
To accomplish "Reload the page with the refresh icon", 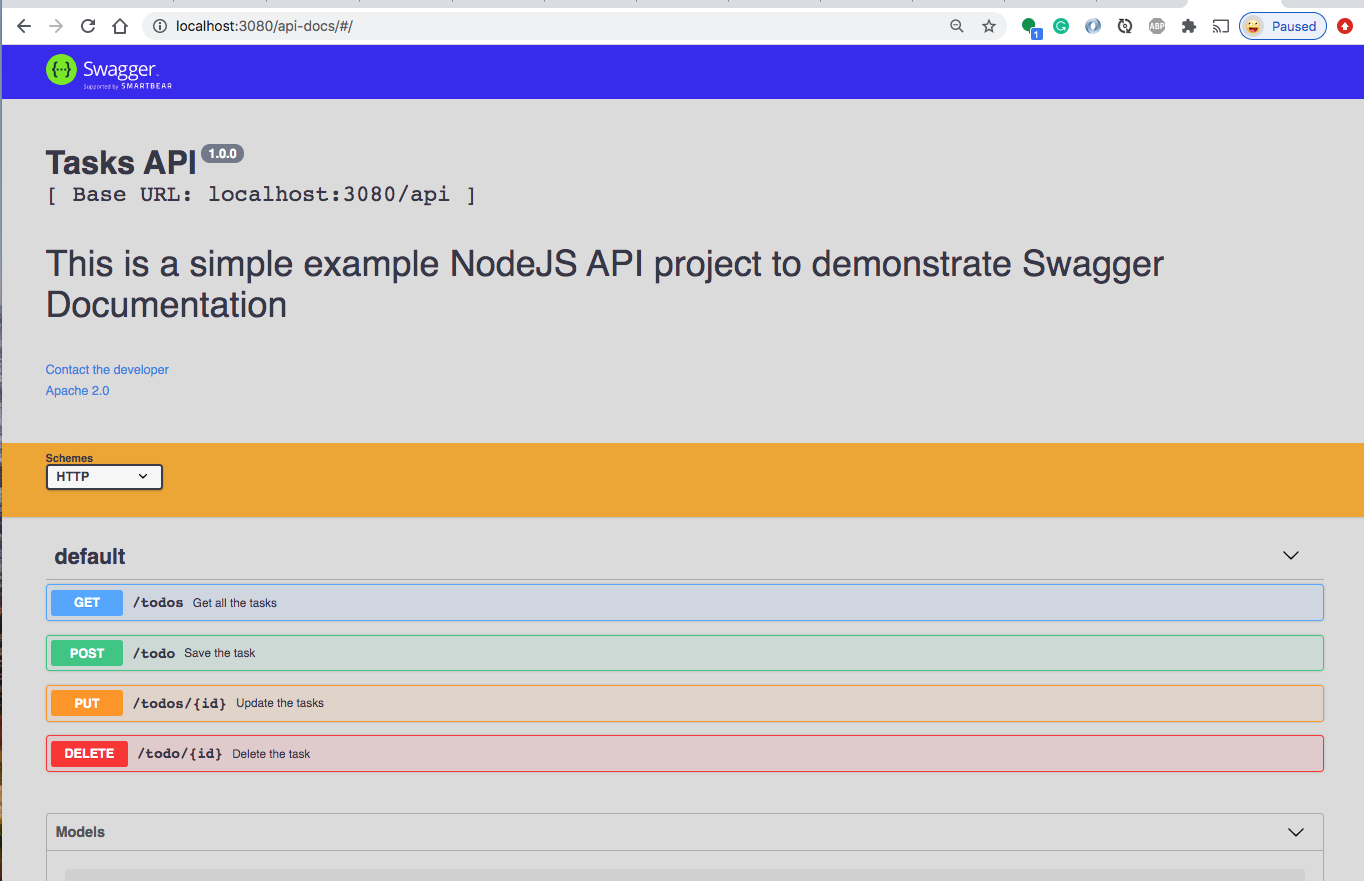I will [88, 26].
